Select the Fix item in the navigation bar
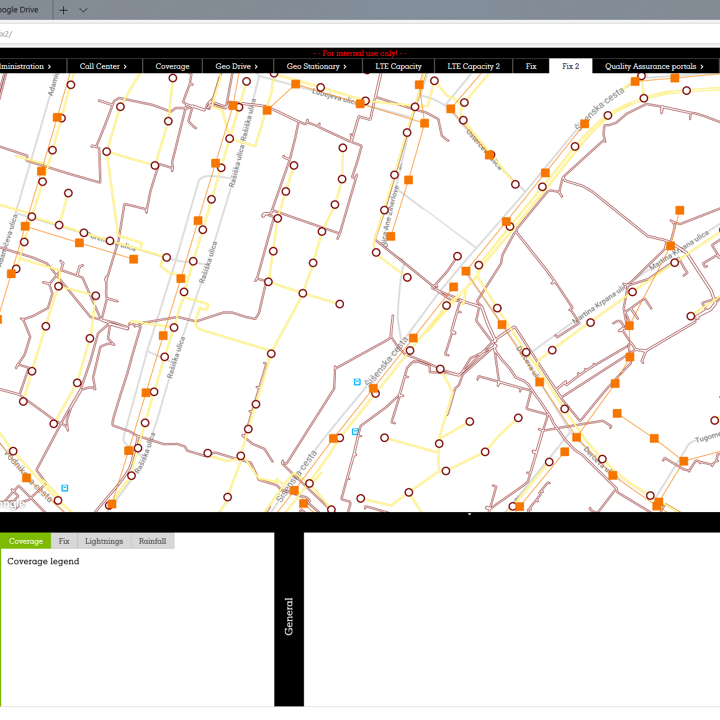Screen dimensions: 720x720 [531, 66]
